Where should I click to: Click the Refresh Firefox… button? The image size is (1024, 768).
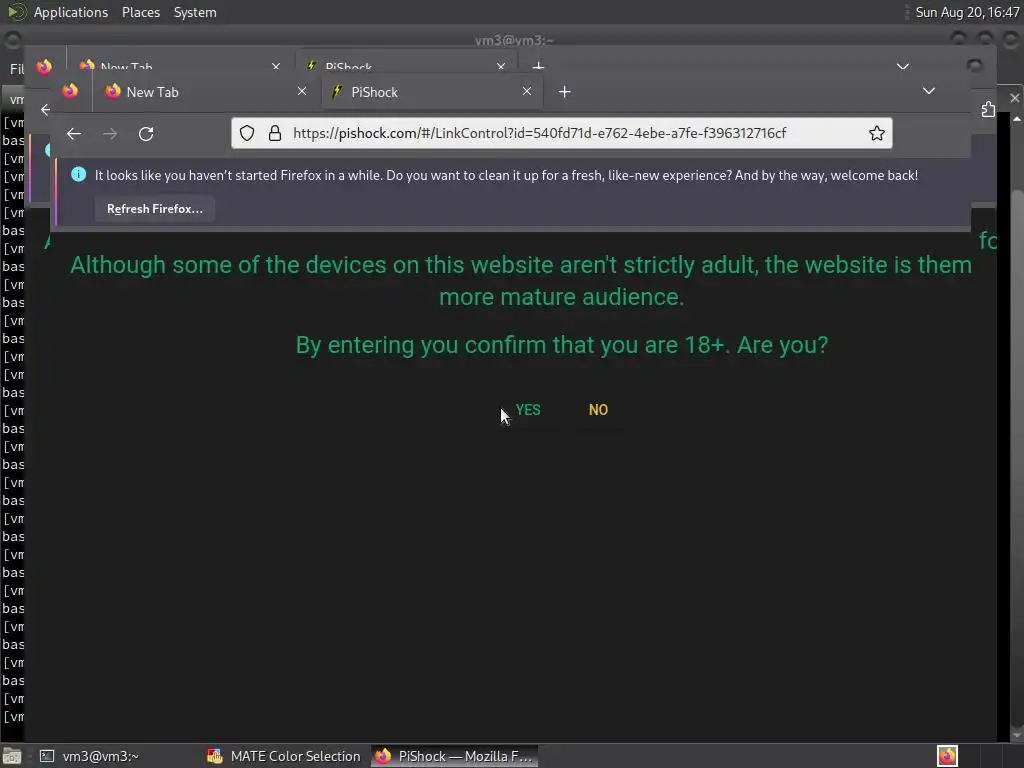click(155, 209)
